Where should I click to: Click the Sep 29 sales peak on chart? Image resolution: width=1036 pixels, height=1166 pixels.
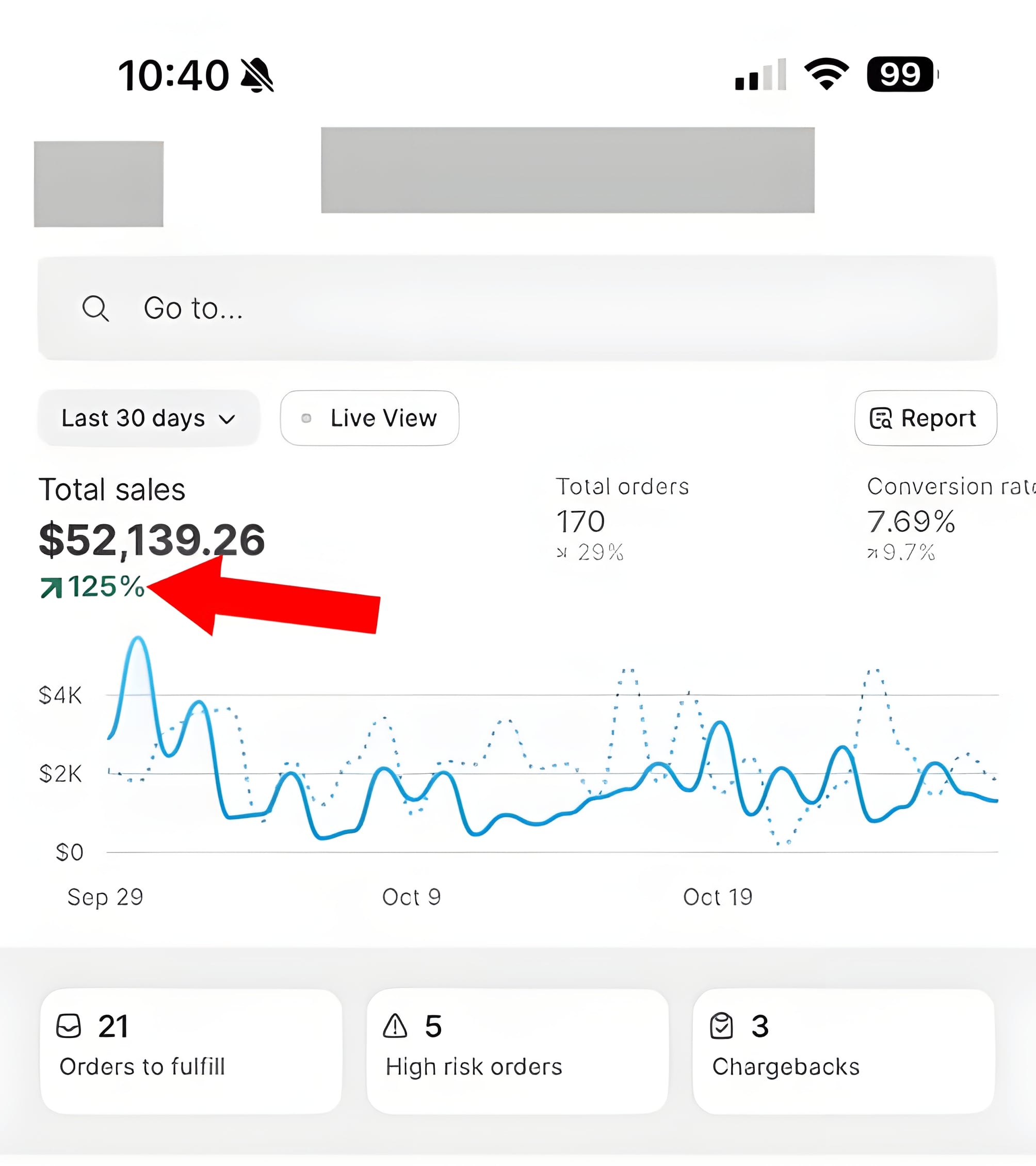(137, 640)
